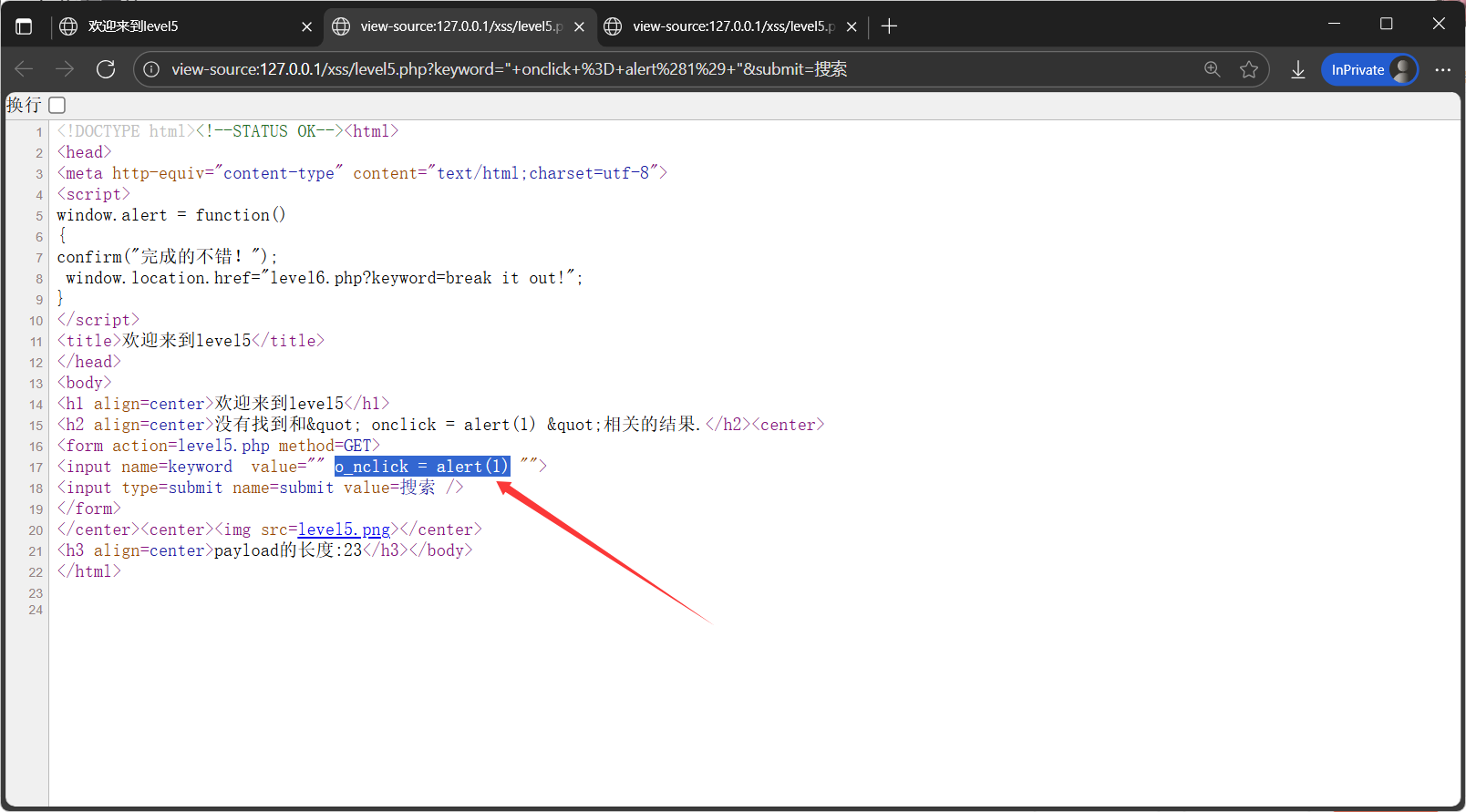Click the h1 align=center 欢迎来到level5 line
Image resolution: width=1466 pixels, height=812 pixels.
(223, 404)
